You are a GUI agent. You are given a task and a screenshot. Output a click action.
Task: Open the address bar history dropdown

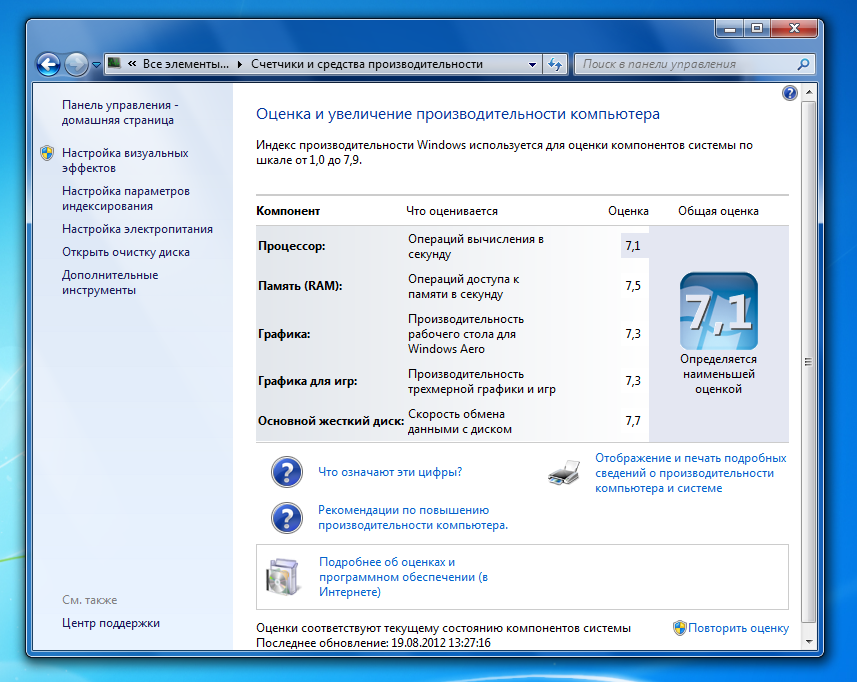click(x=532, y=64)
